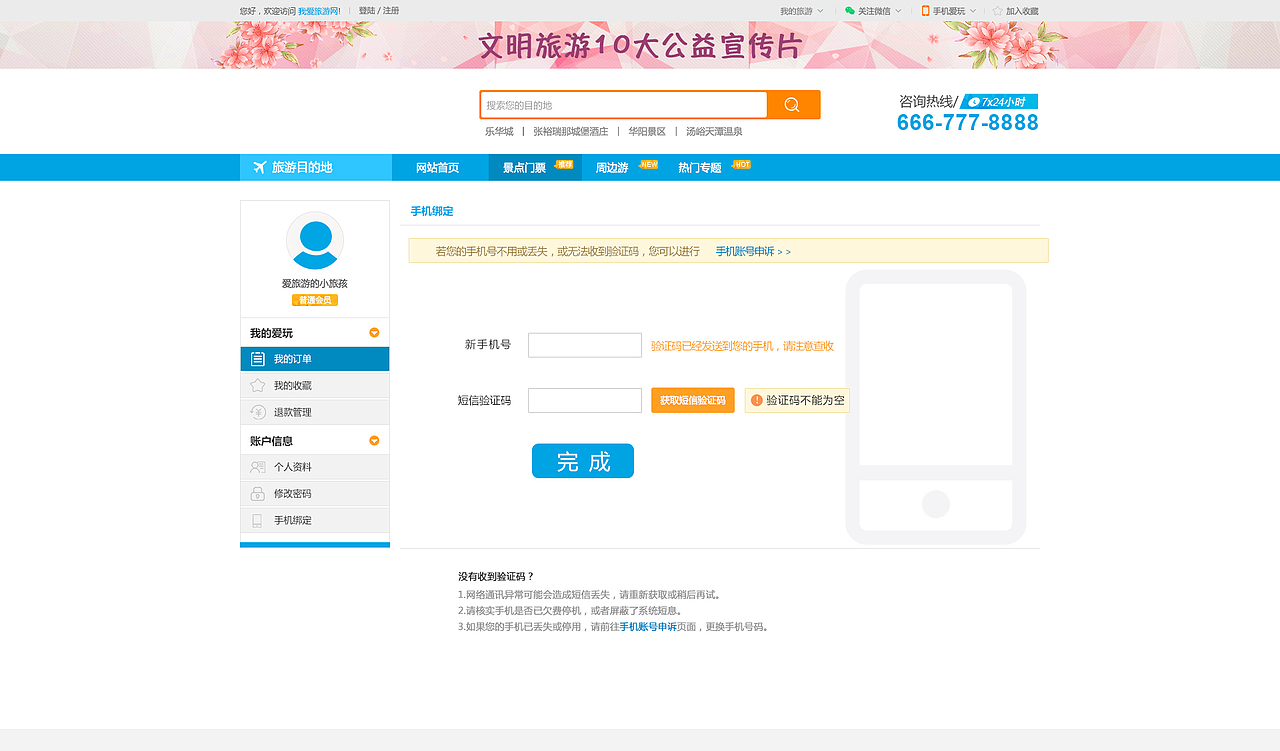
Task: Click the 完成 button
Action: 583,461
